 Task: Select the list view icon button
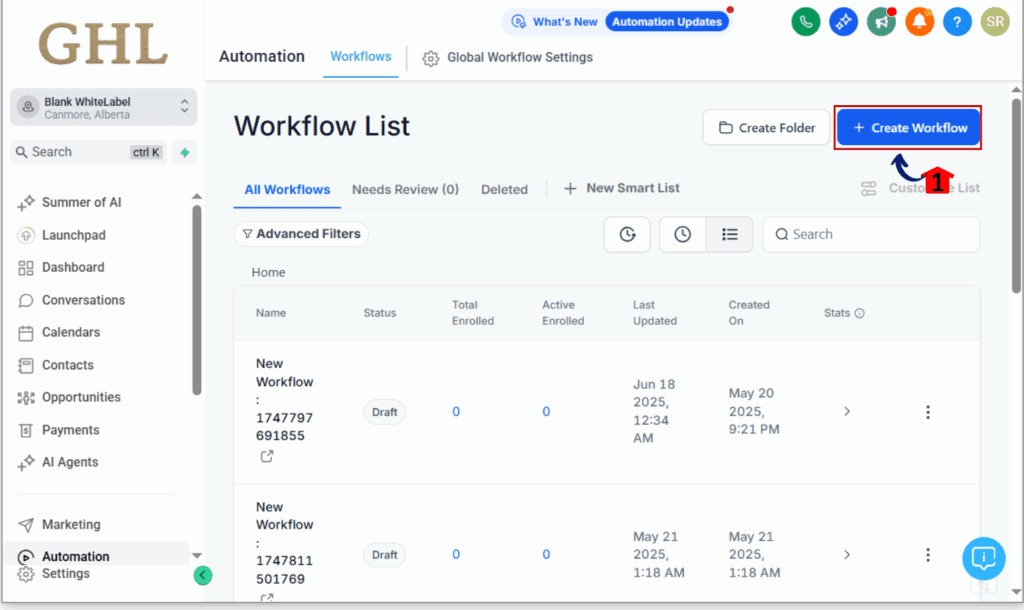[x=729, y=234]
